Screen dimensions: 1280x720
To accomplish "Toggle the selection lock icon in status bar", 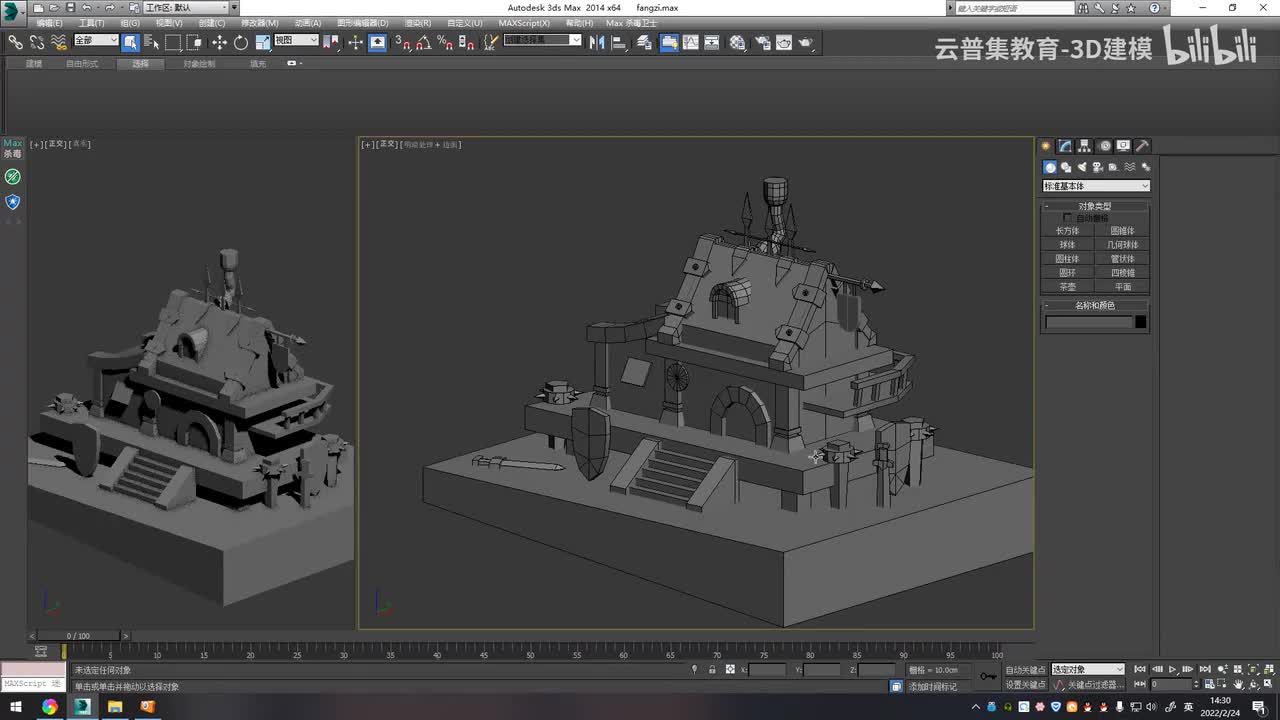I will coord(712,669).
